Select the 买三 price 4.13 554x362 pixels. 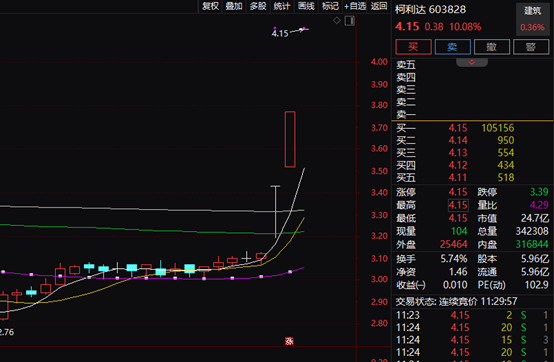458,153
